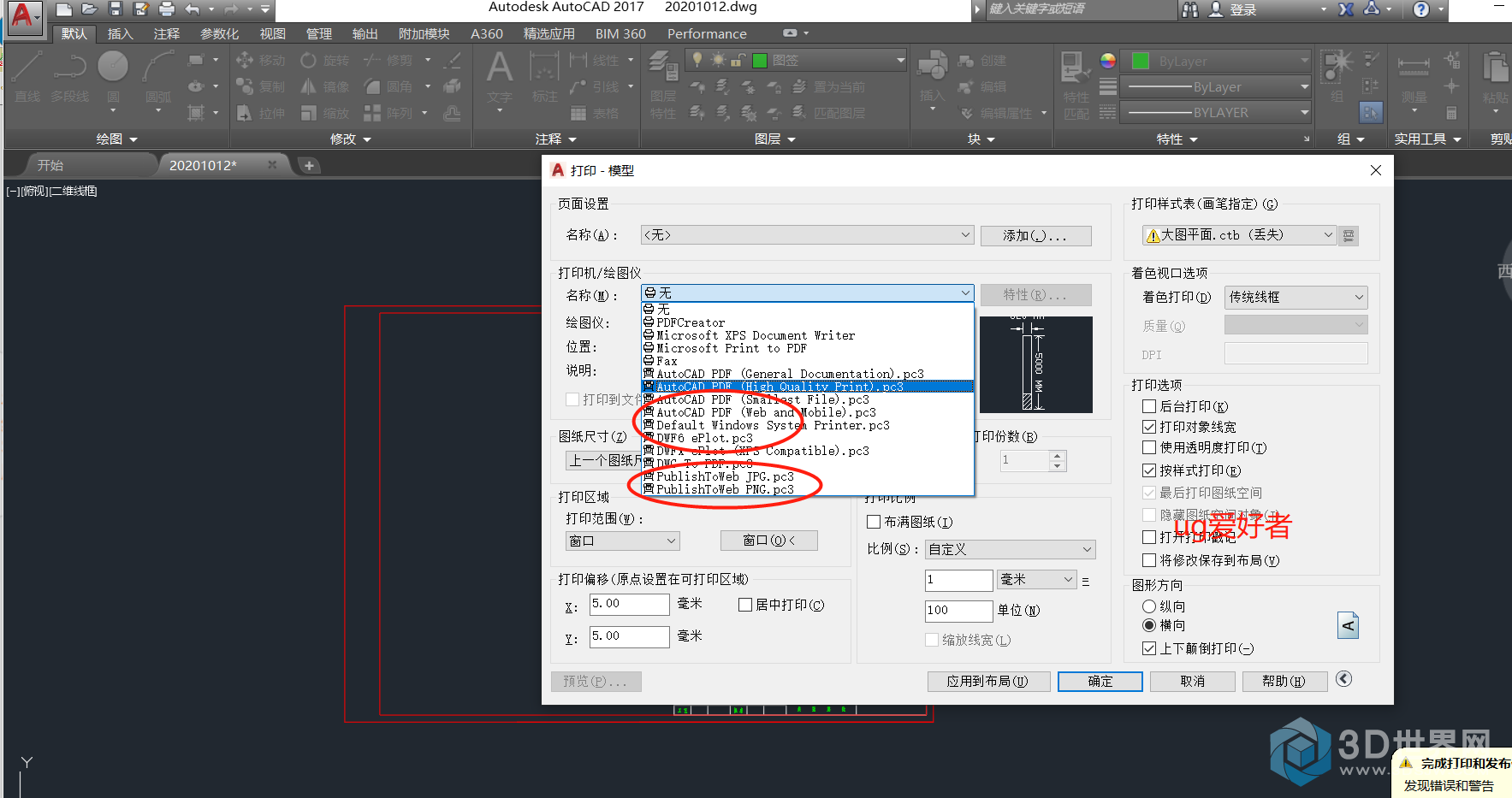Toggle Plot object lineweights (打印对象线宽) checkbox
Screen dimensions: 1512x798
tap(1149, 427)
